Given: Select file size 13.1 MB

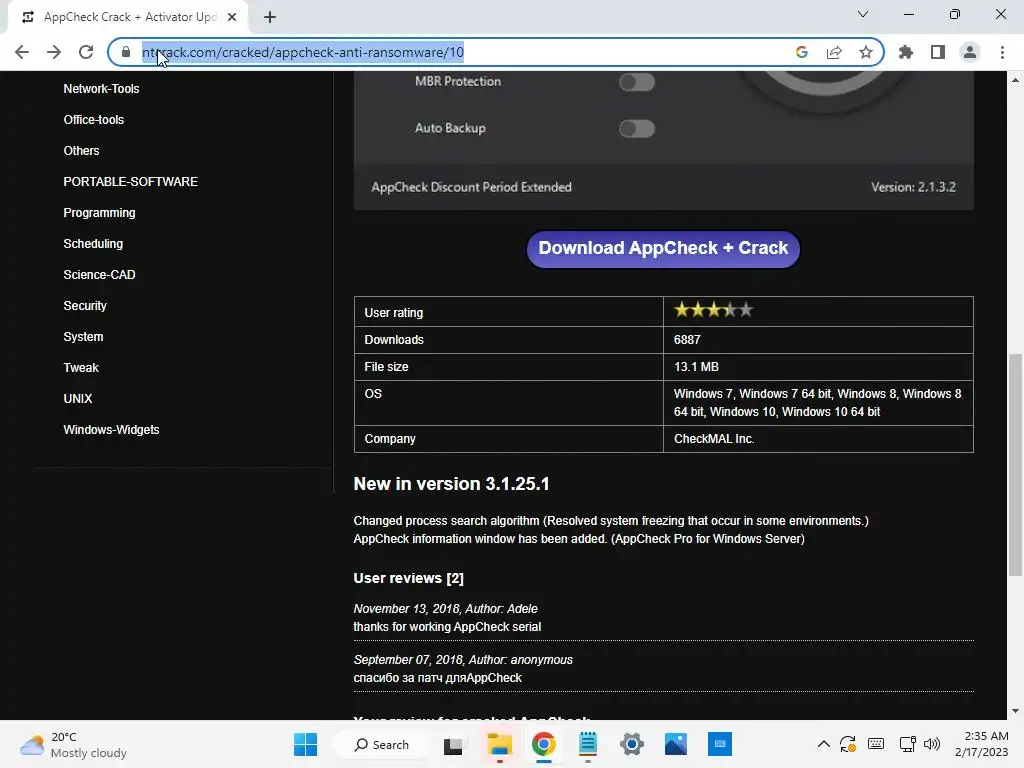Looking at the screenshot, I should (696, 367).
